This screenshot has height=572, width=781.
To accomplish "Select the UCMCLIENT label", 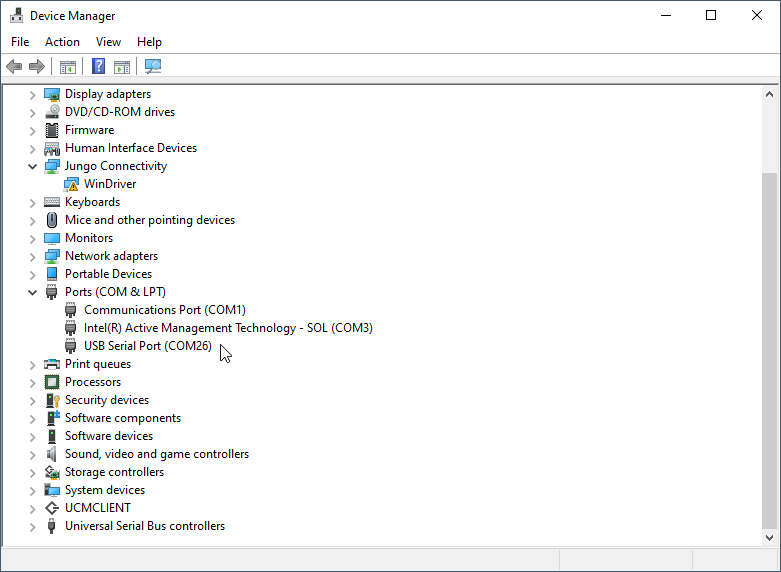I will [x=98, y=508].
